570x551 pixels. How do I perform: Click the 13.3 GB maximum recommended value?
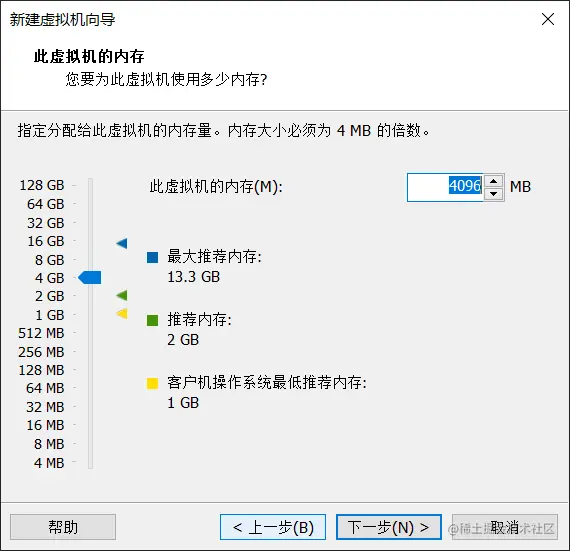193,277
